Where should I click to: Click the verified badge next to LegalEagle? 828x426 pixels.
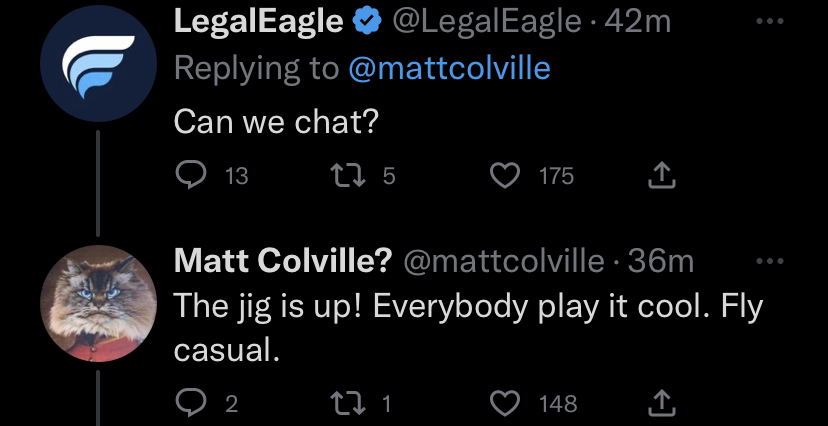366,23
